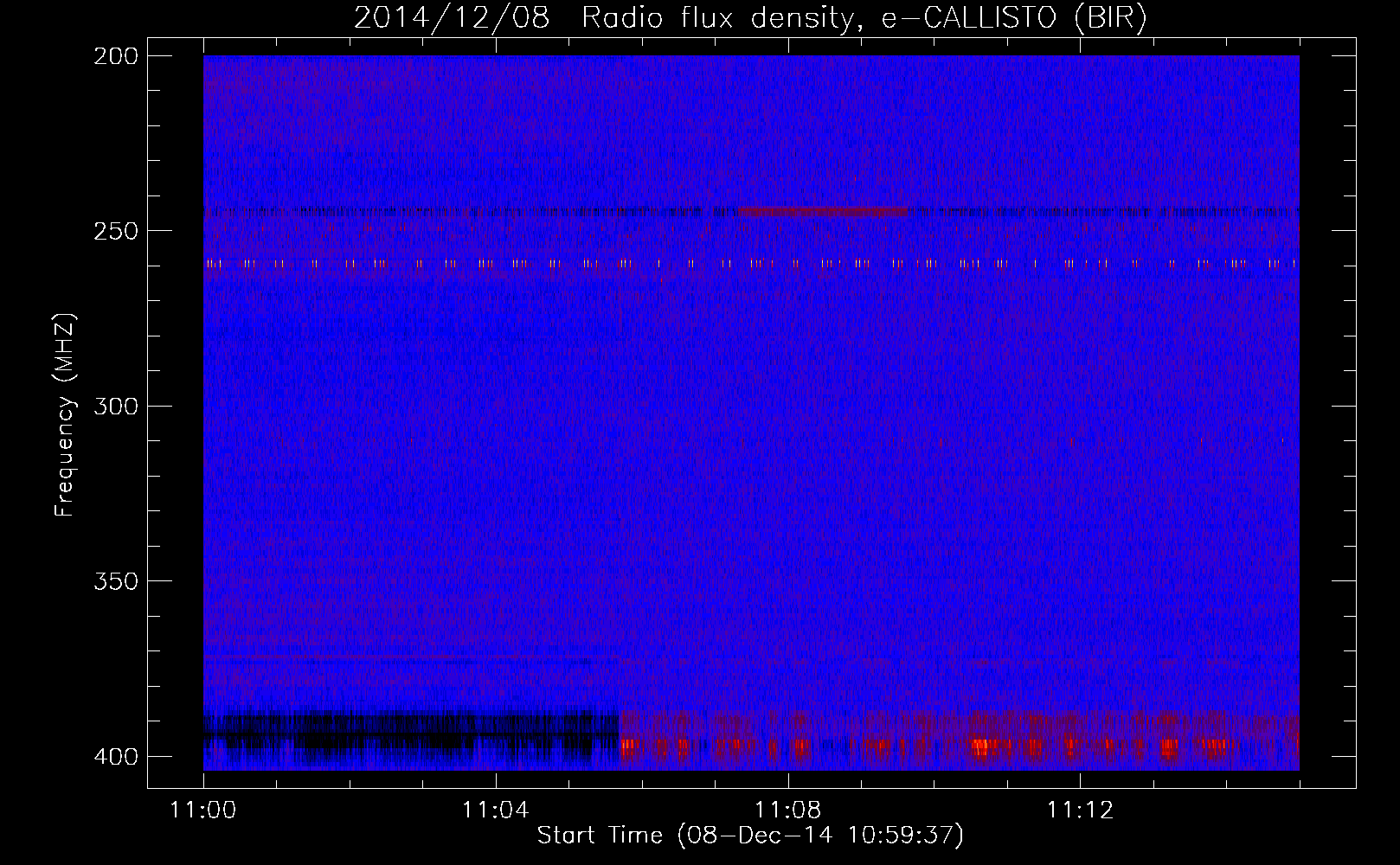
Task: Select the 400 frequency tick label
Action: [x=115, y=756]
